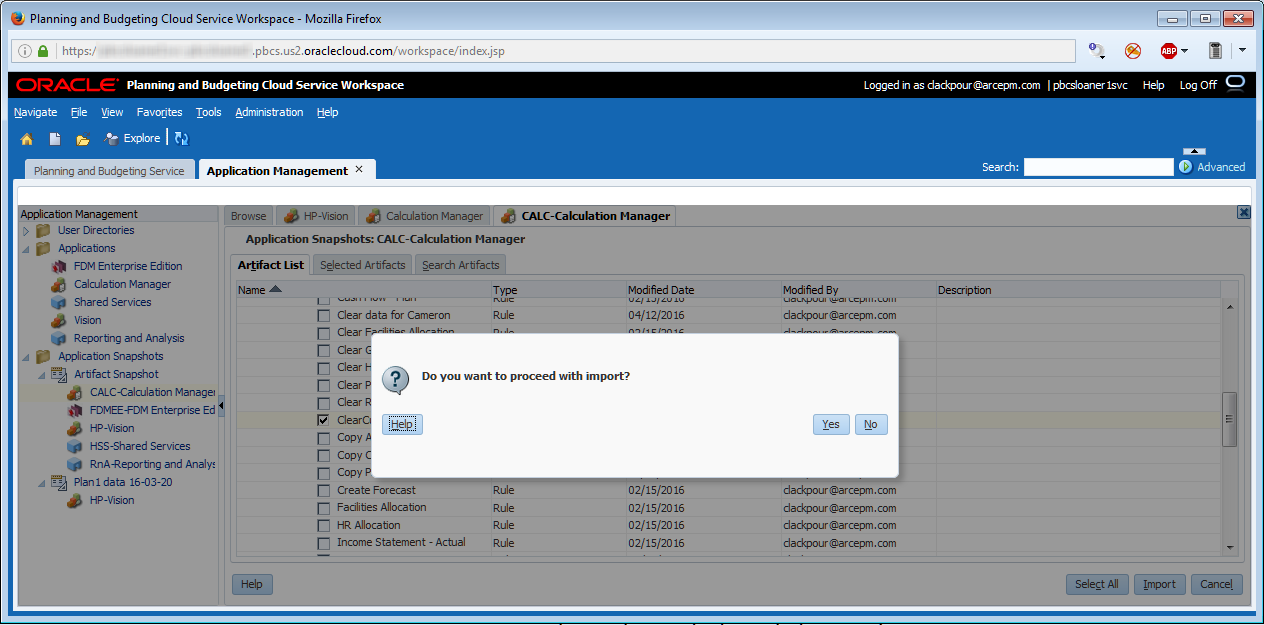This screenshot has width=1264, height=625.
Task: Click the FDM Enterprise Edition icon
Action: coord(57,266)
